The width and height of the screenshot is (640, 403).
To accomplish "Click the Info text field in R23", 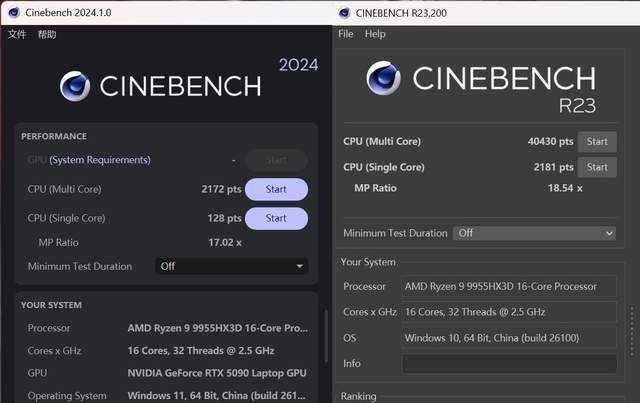I will pos(509,364).
